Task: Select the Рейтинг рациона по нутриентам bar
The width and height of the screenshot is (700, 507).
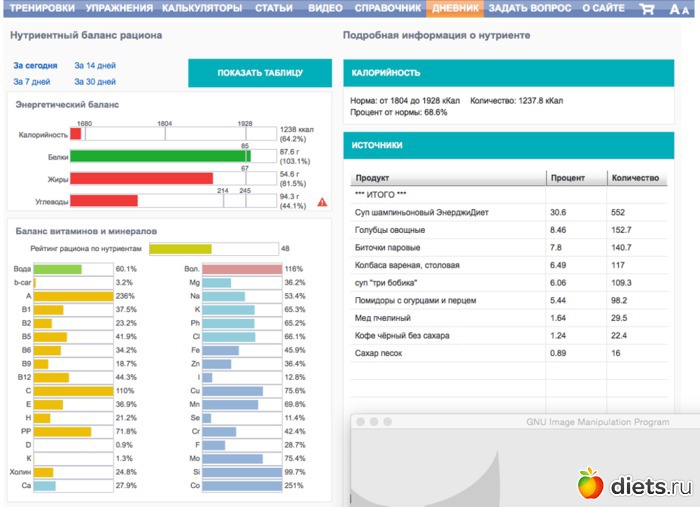Action: (180, 248)
